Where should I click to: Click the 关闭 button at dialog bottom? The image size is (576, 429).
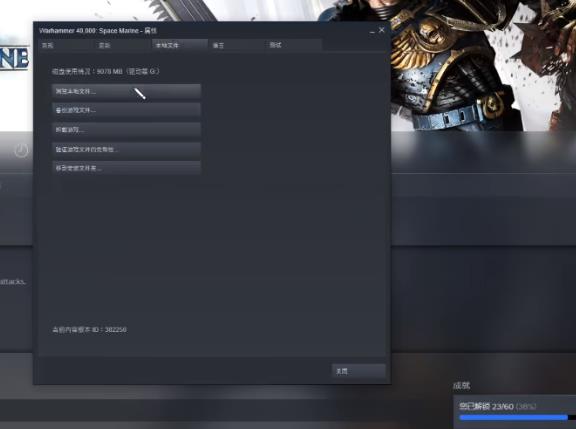point(359,371)
